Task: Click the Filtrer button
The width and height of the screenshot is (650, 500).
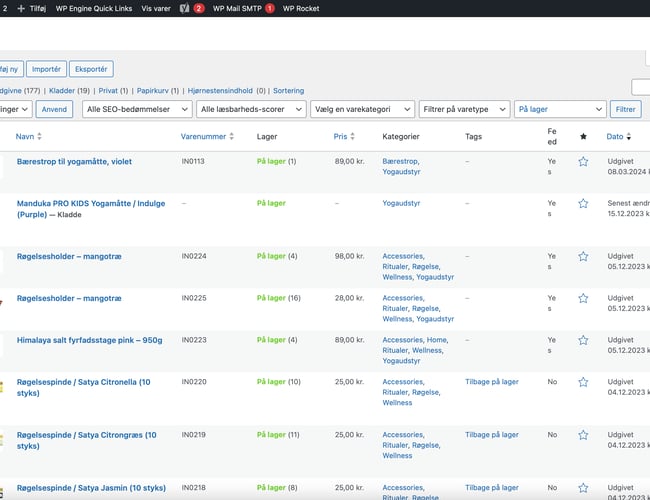Action: (x=625, y=109)
